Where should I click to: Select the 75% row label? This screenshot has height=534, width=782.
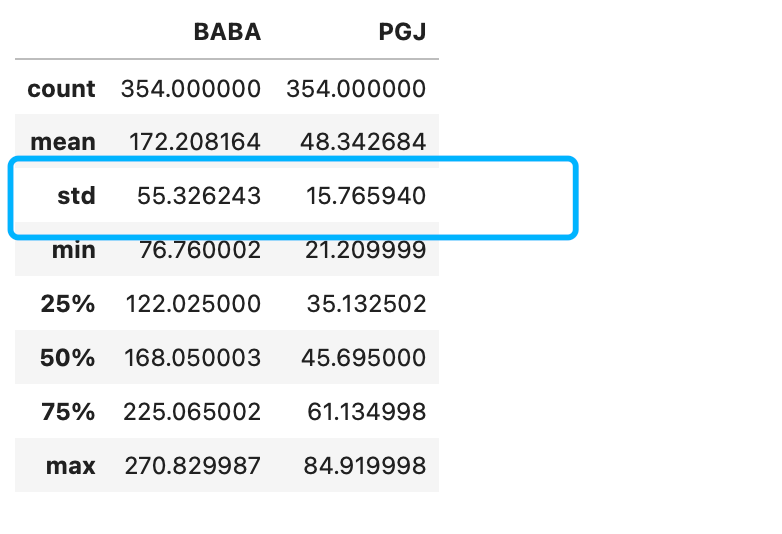68,412
